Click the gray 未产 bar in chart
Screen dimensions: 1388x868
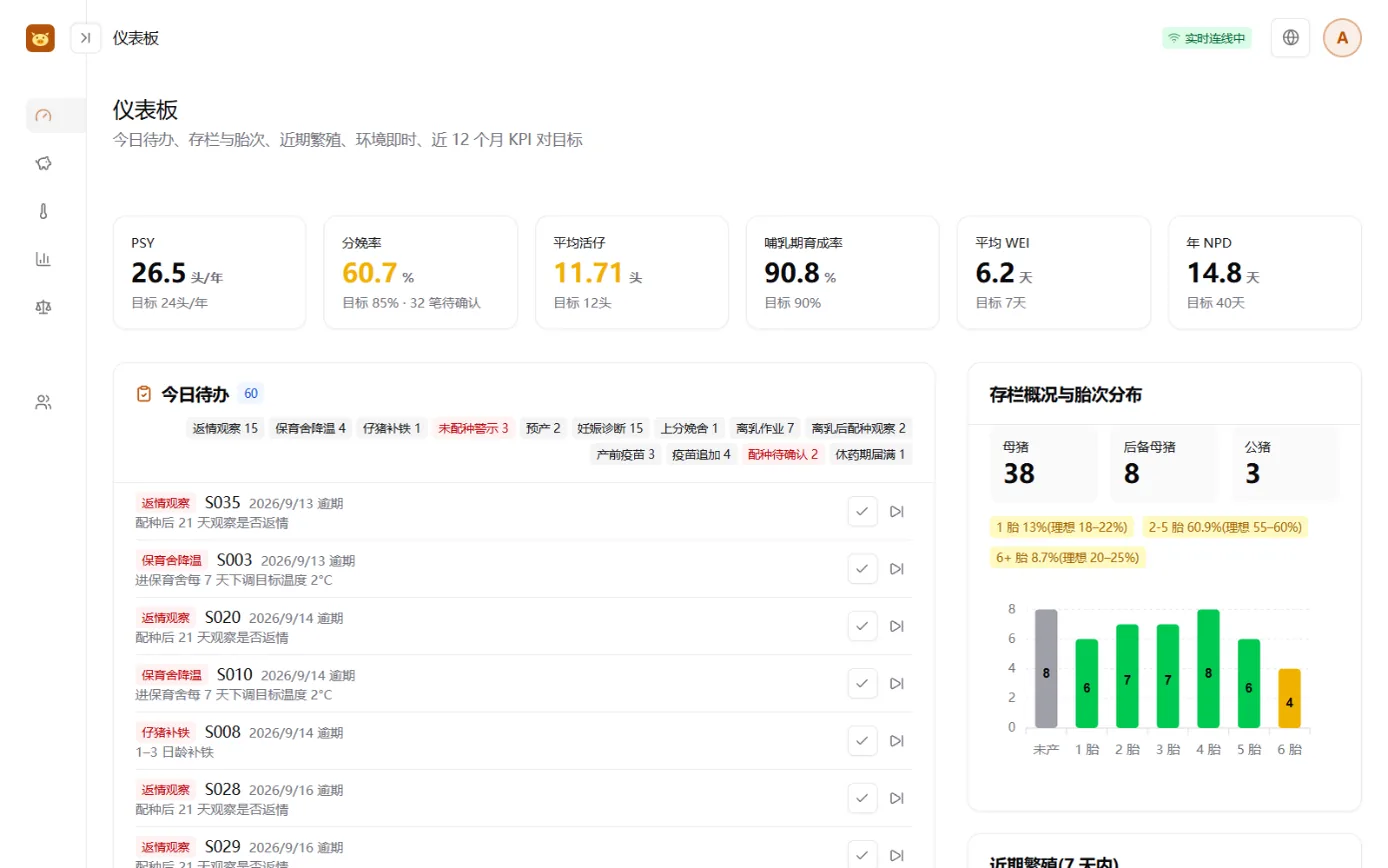pyautogui.click(x=1046, y=669)
